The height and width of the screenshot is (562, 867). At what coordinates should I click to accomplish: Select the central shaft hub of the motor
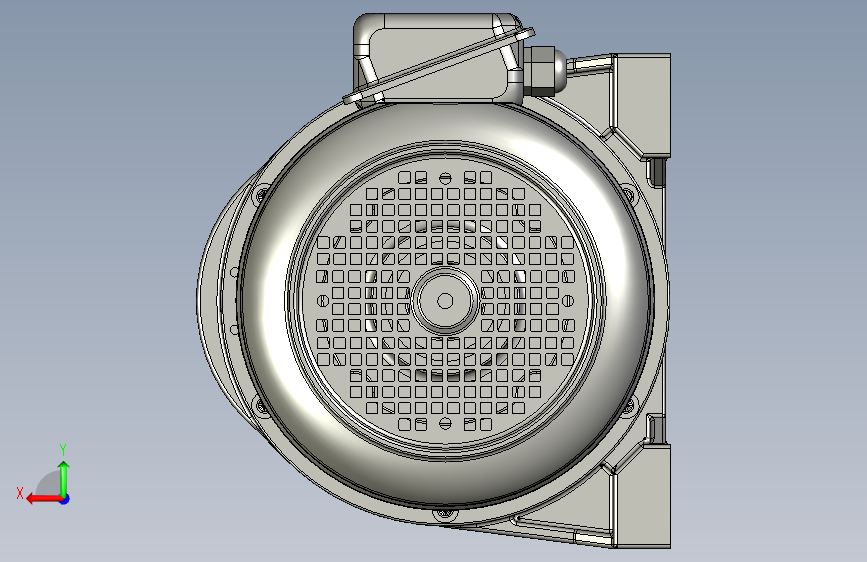point(445,301)
